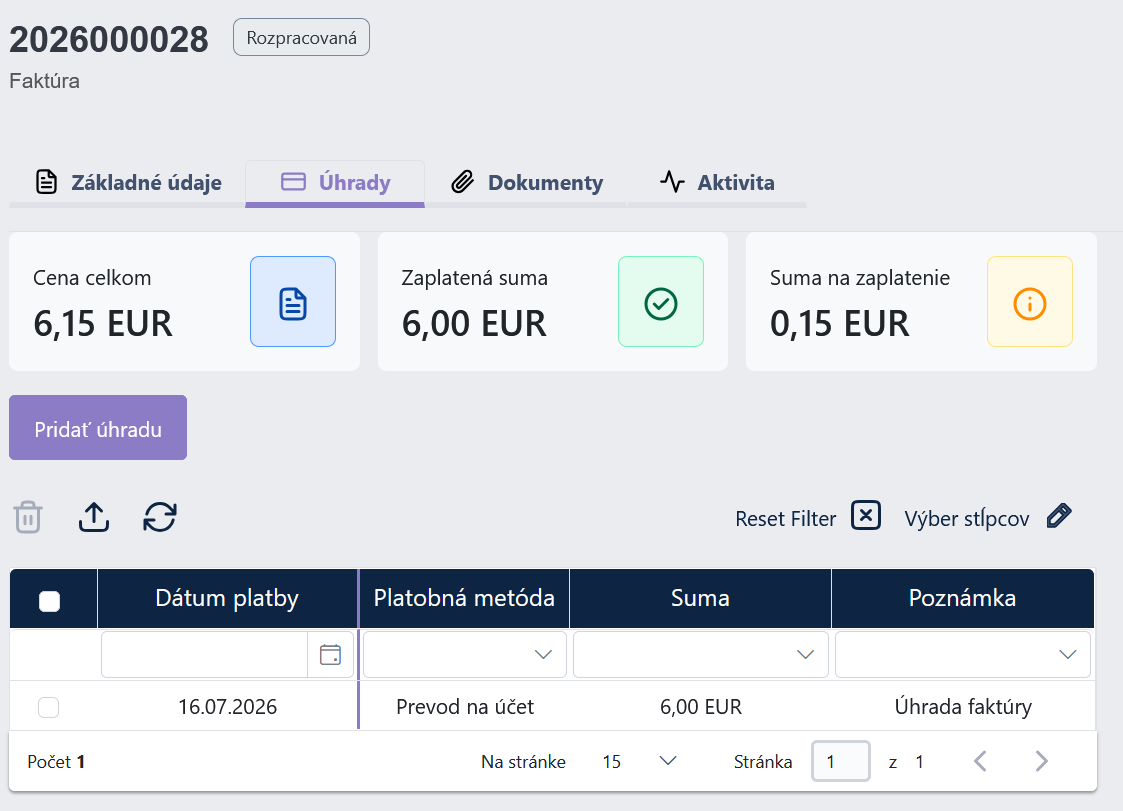Open the calendar picker in Dátum platby filter
This screenshot has height=811, width=1123.
[x=330, y=654]
